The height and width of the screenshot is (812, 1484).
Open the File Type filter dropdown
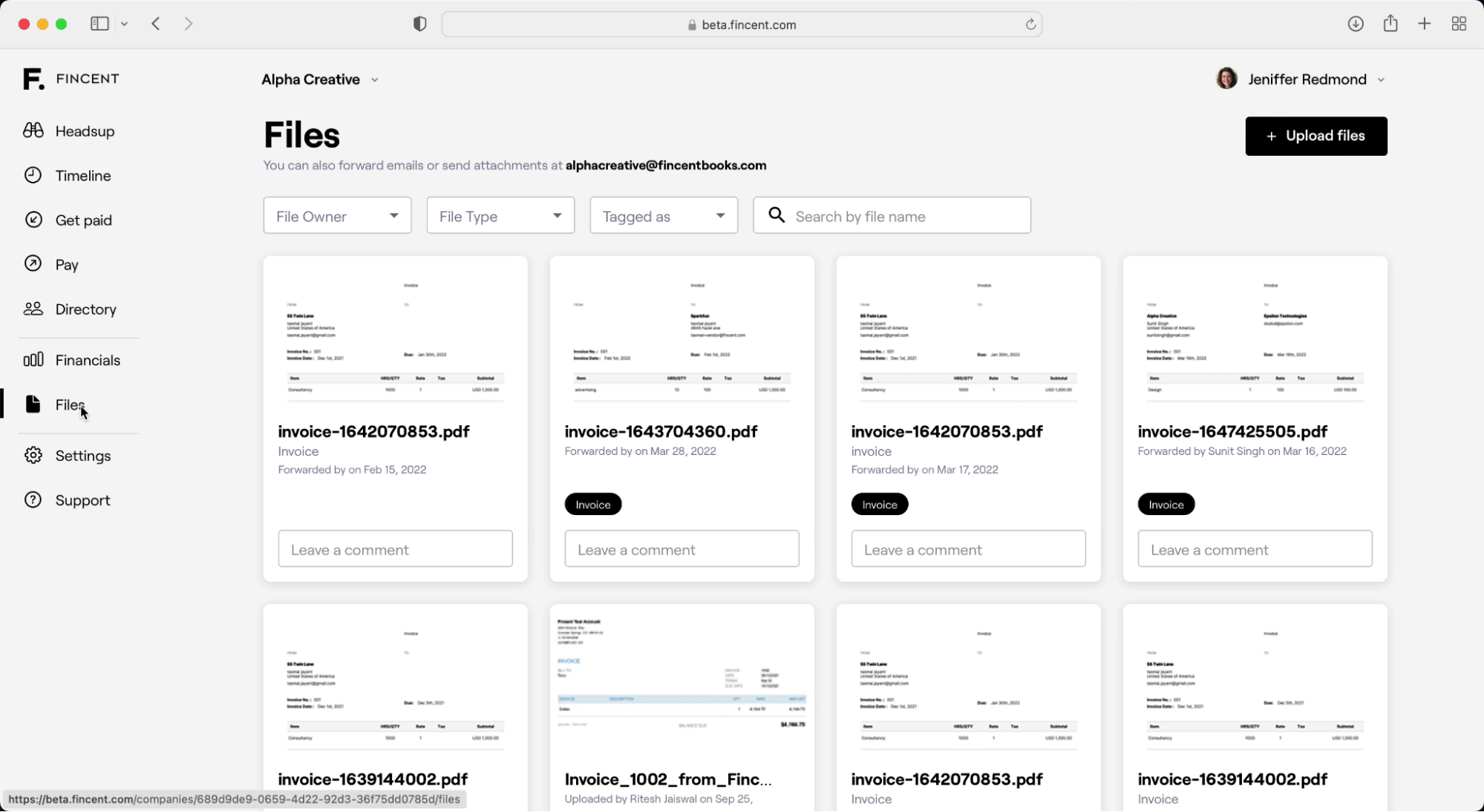[500, 216]
